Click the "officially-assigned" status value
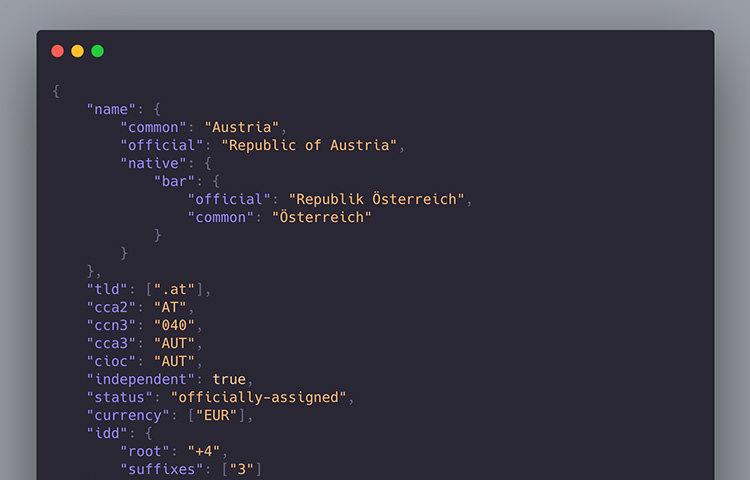750x480 pixels. pos(259,398)
